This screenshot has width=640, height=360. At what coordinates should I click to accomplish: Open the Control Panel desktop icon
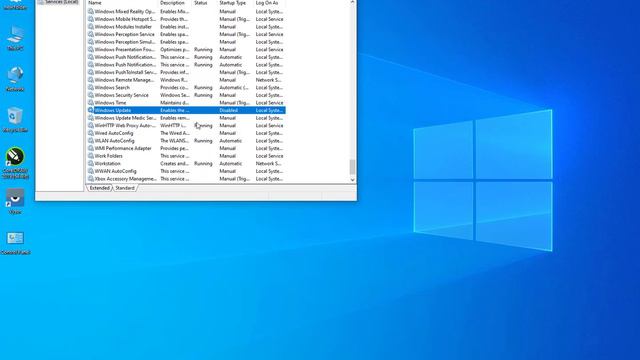[x=15, y=243]
